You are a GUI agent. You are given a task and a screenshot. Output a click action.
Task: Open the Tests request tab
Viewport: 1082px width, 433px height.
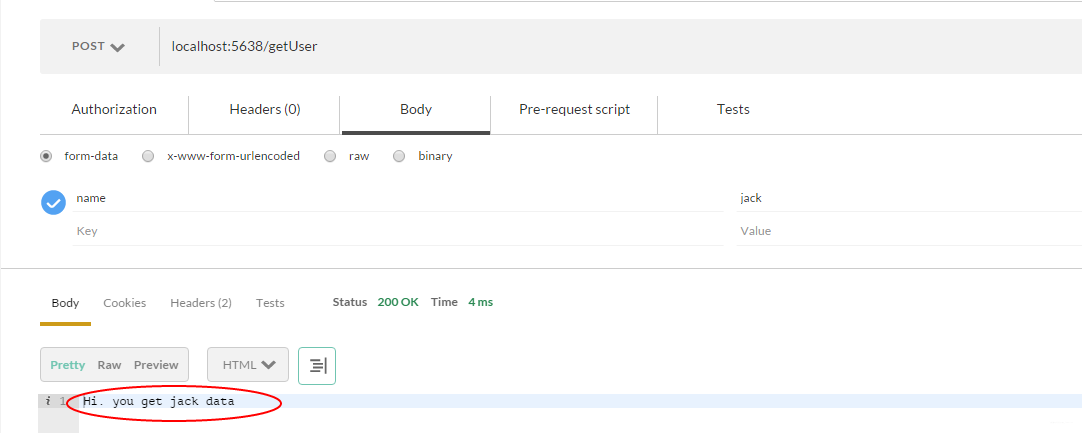[733, 110]
